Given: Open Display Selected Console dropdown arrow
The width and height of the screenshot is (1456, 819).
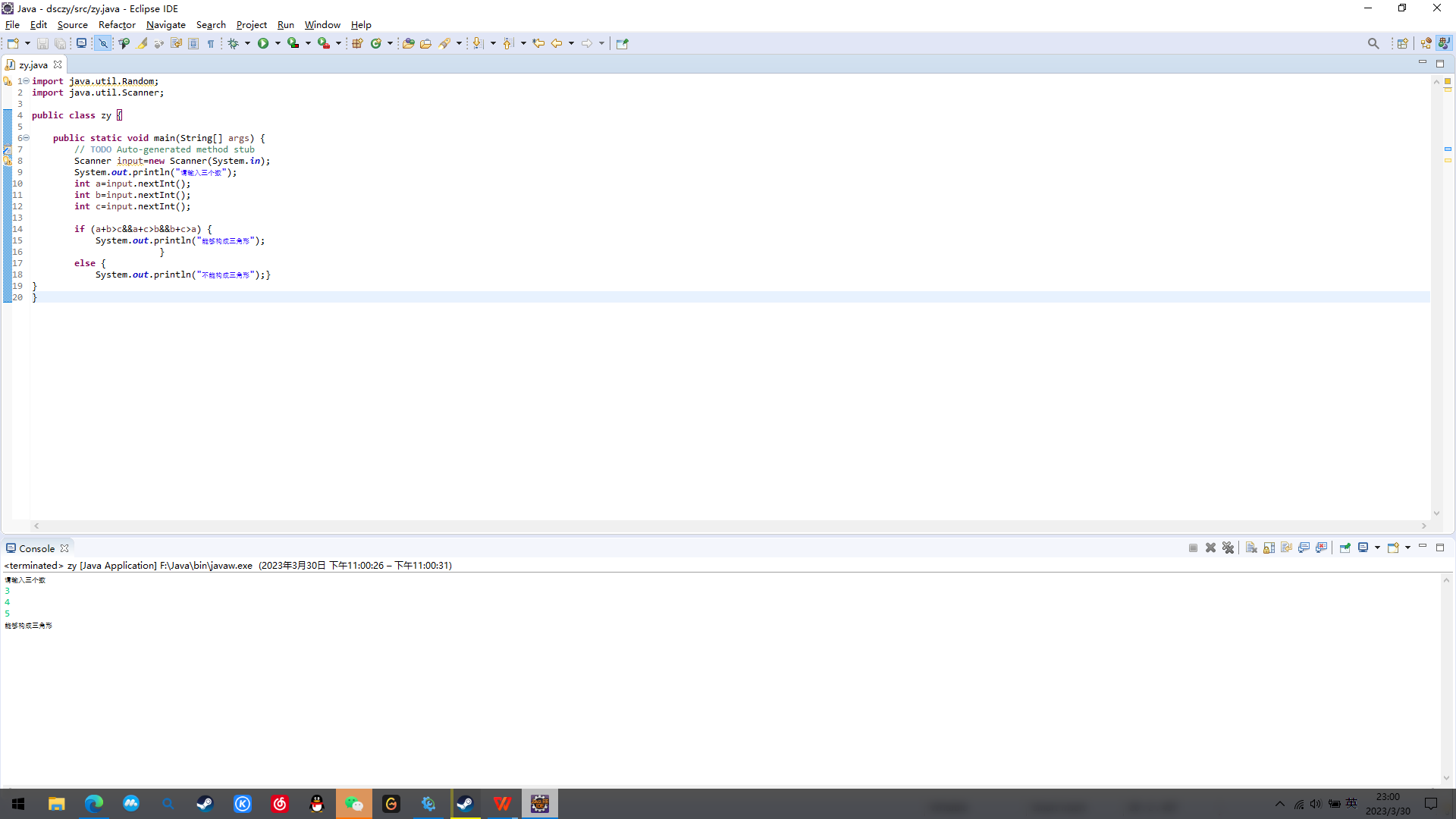Looking at the screenshot, I should point(1377,548).
